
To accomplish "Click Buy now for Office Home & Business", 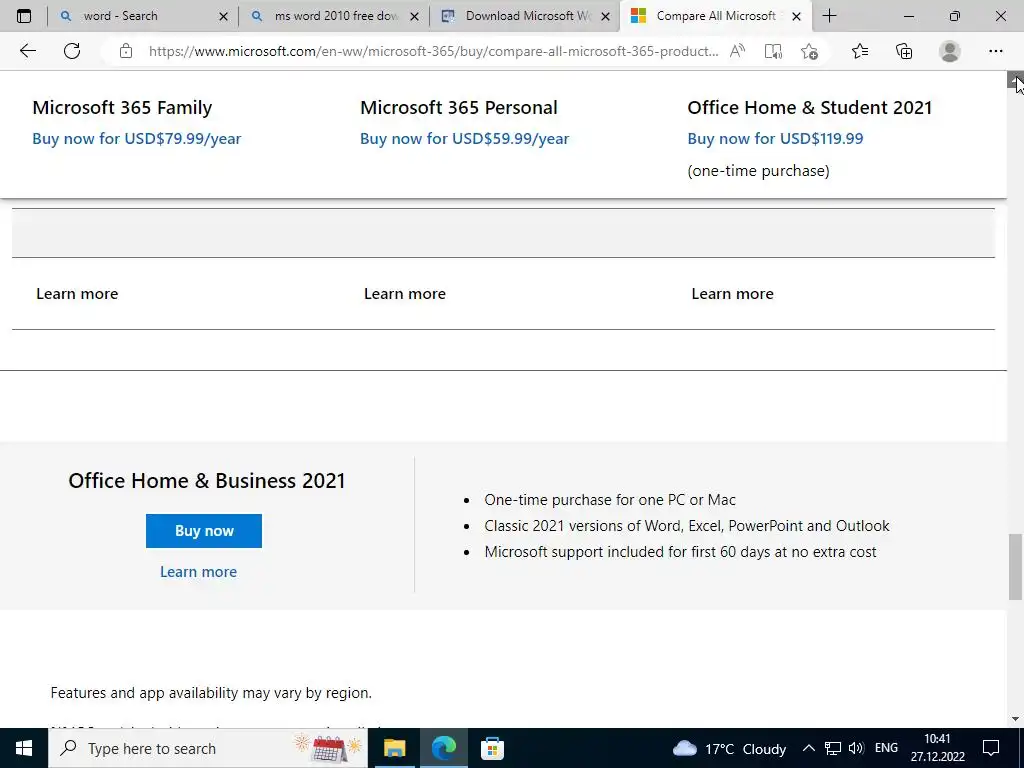I will (x=204, y=531).
